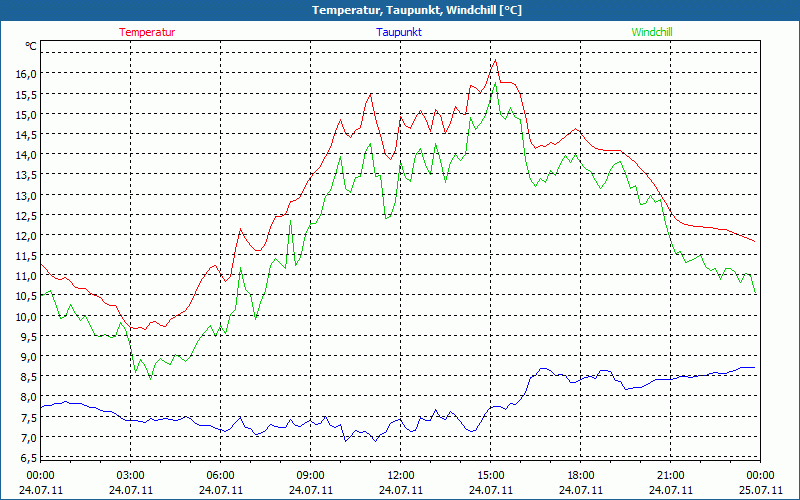Click the red temperature peak just after 15:00
Viewport: 800px width, 500px height.
point(495,60)
